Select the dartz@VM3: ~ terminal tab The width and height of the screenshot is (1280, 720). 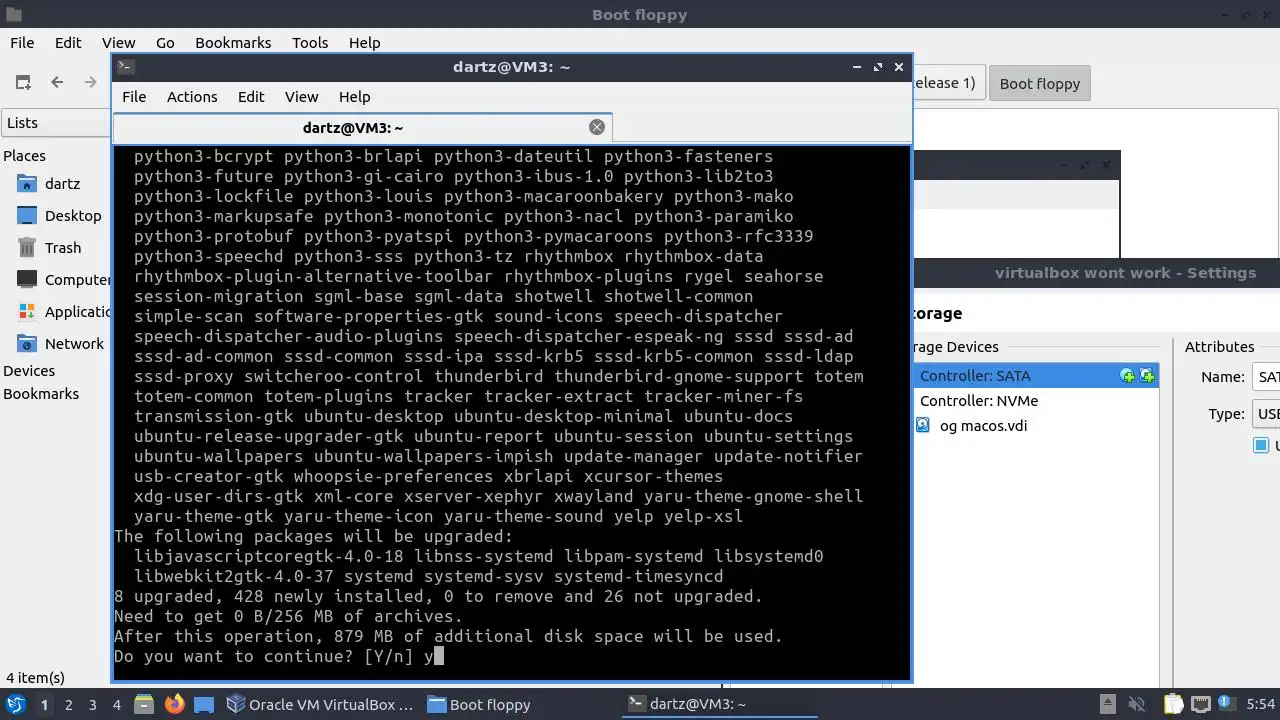click(x=362, y=128)
